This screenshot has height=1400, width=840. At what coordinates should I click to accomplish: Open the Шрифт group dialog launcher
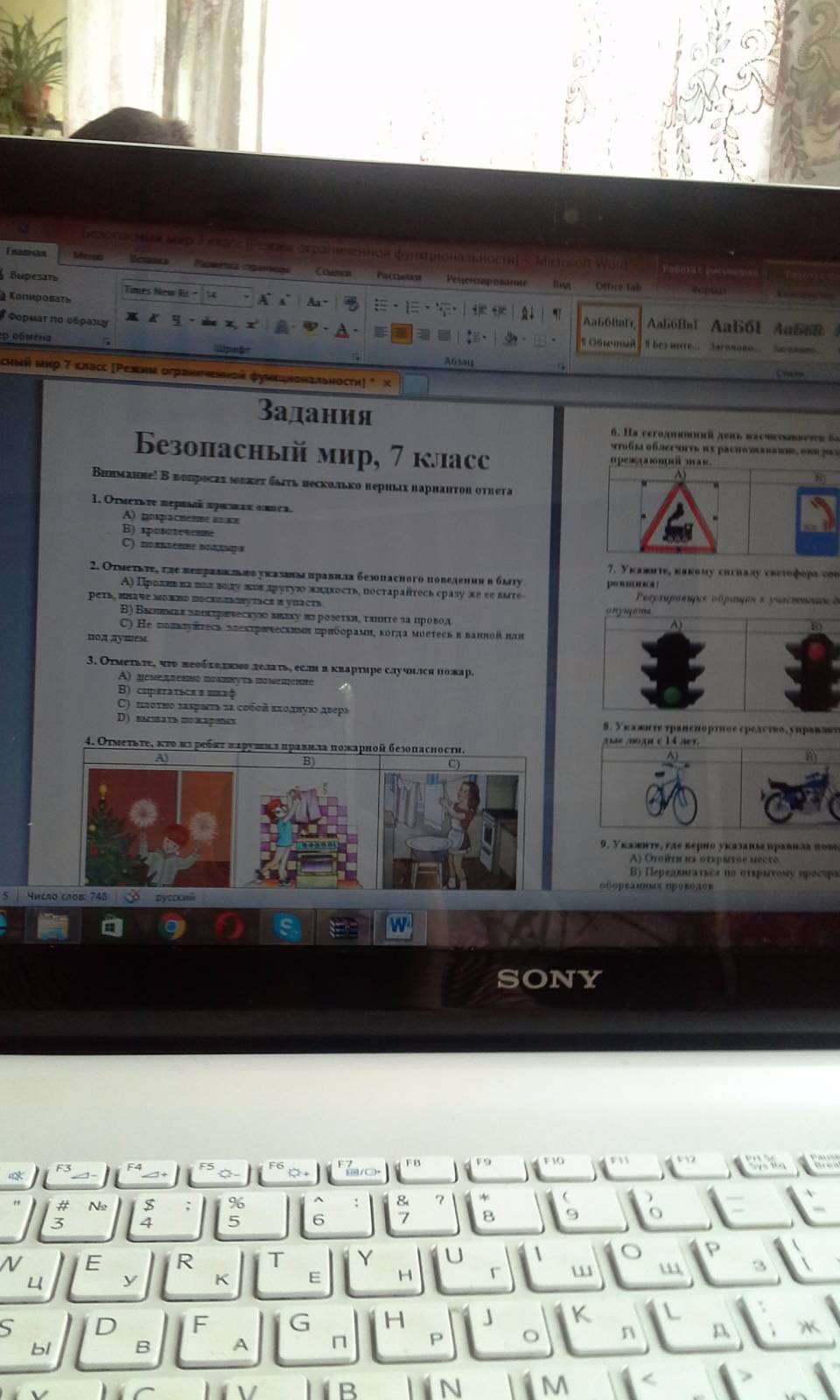[356, 356]
